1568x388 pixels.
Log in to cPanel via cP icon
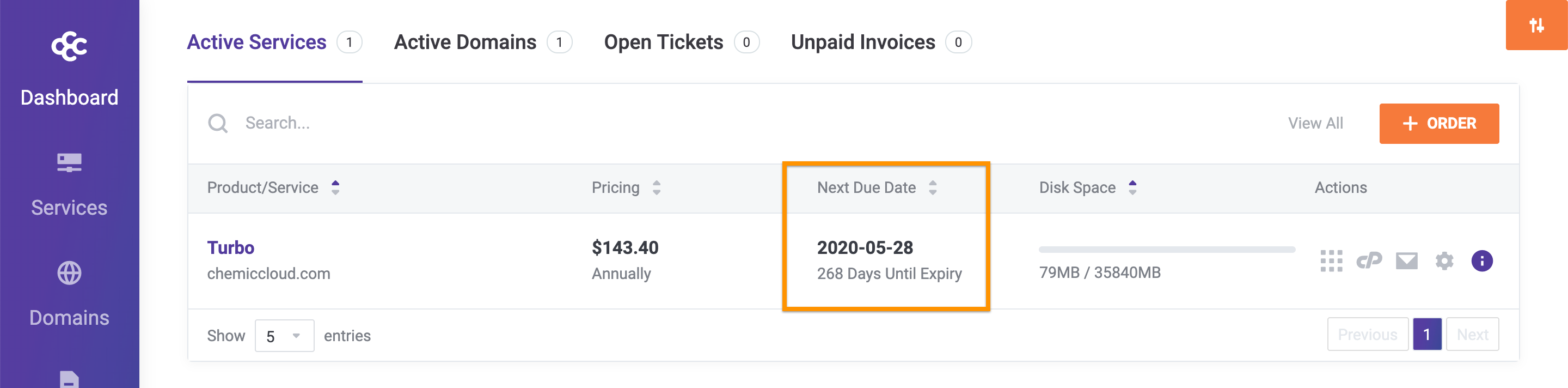[1368, 262]
